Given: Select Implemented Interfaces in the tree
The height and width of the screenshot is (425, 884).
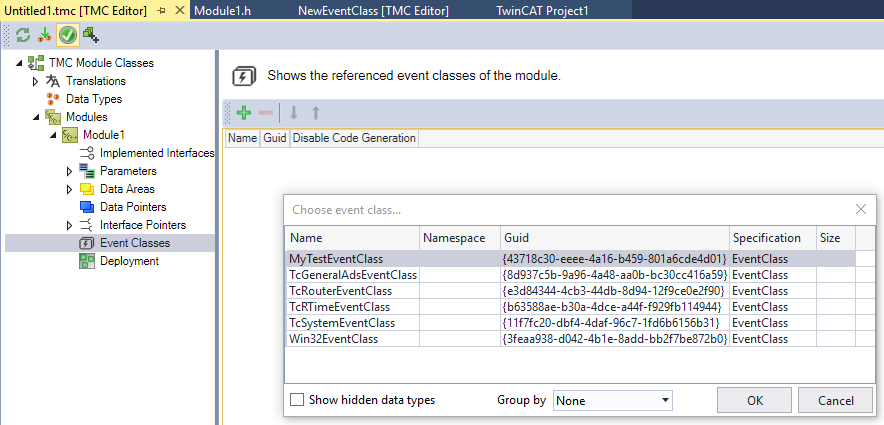Looking at the screenshot, I should [157, 153].
